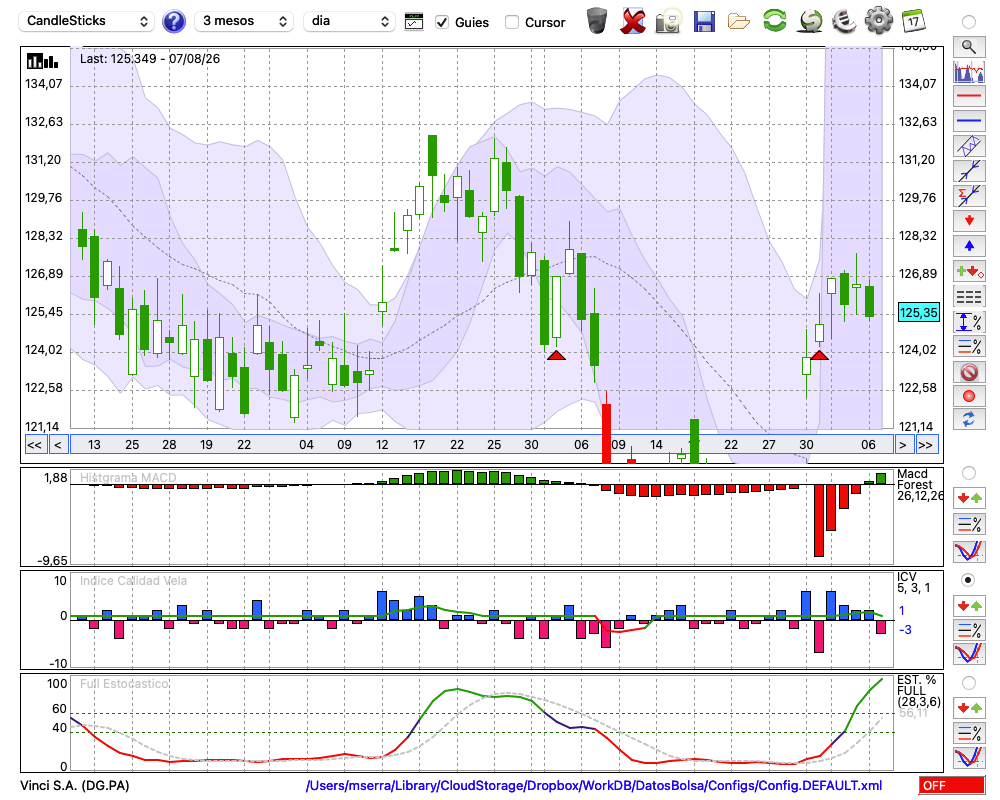Open the settings gear icon
The image size is (1000, 800).
point(879,21)
